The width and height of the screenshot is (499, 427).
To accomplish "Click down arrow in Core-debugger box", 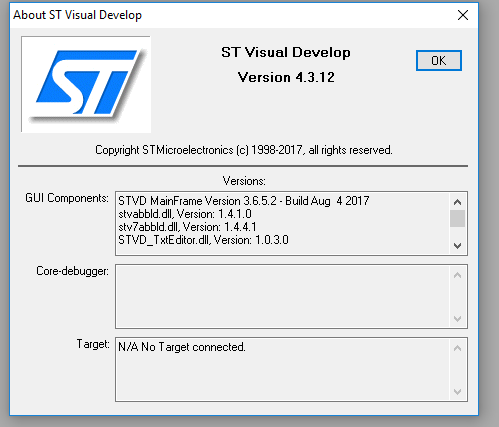I will [457, 319].
